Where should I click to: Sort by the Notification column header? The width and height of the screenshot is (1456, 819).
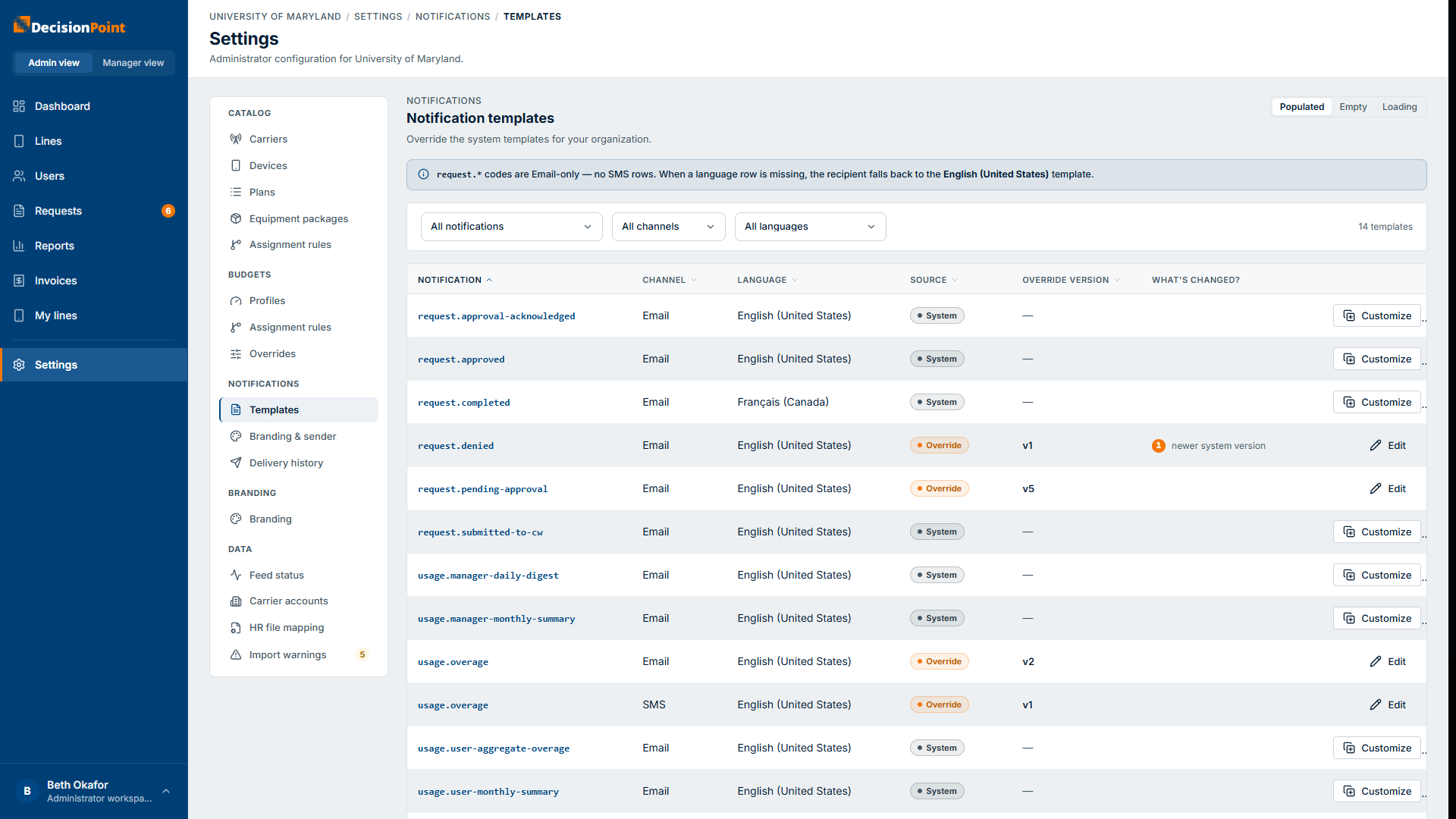point(455,280)
